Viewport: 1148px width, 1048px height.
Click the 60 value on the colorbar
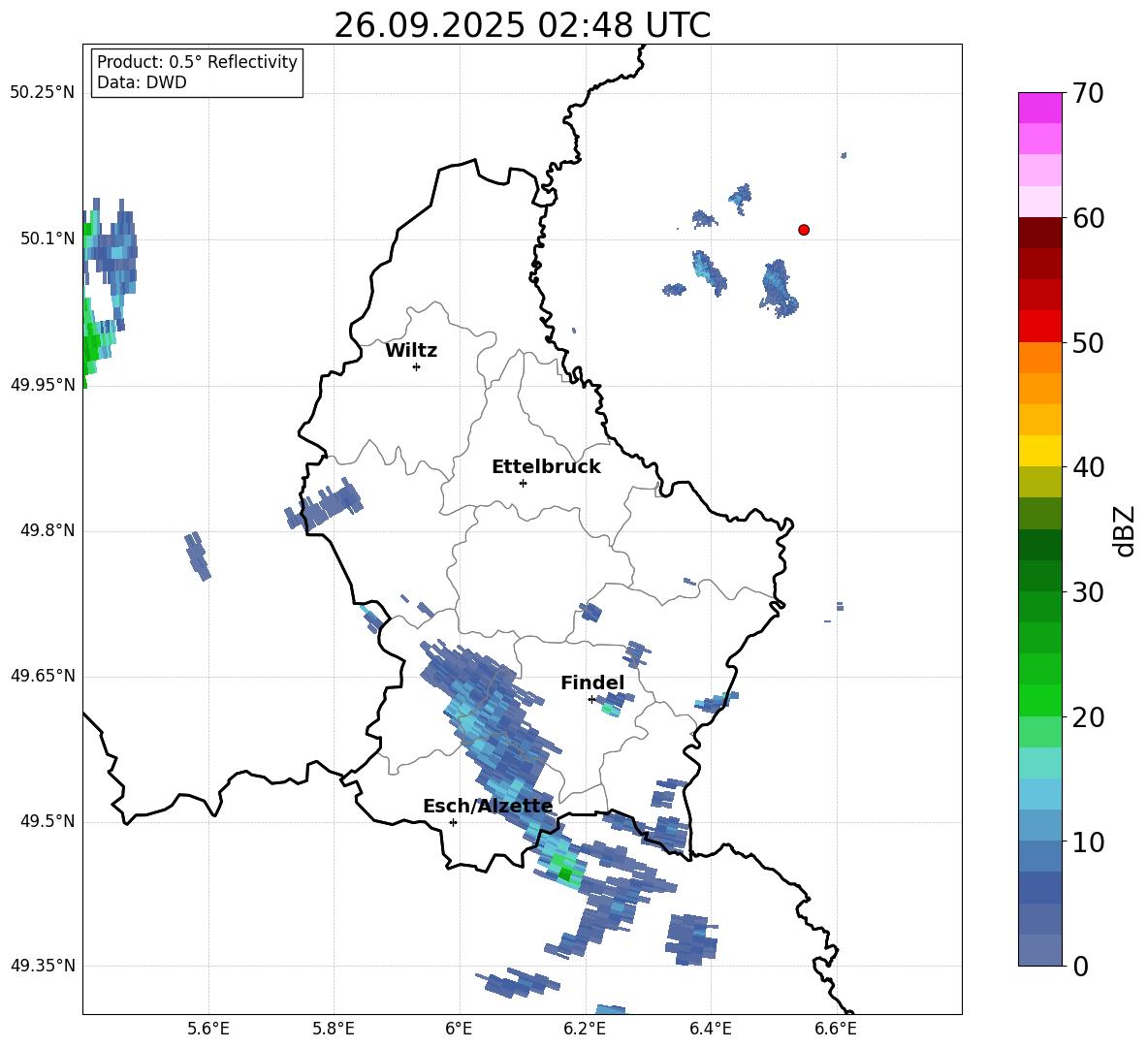pos(1088,218)
